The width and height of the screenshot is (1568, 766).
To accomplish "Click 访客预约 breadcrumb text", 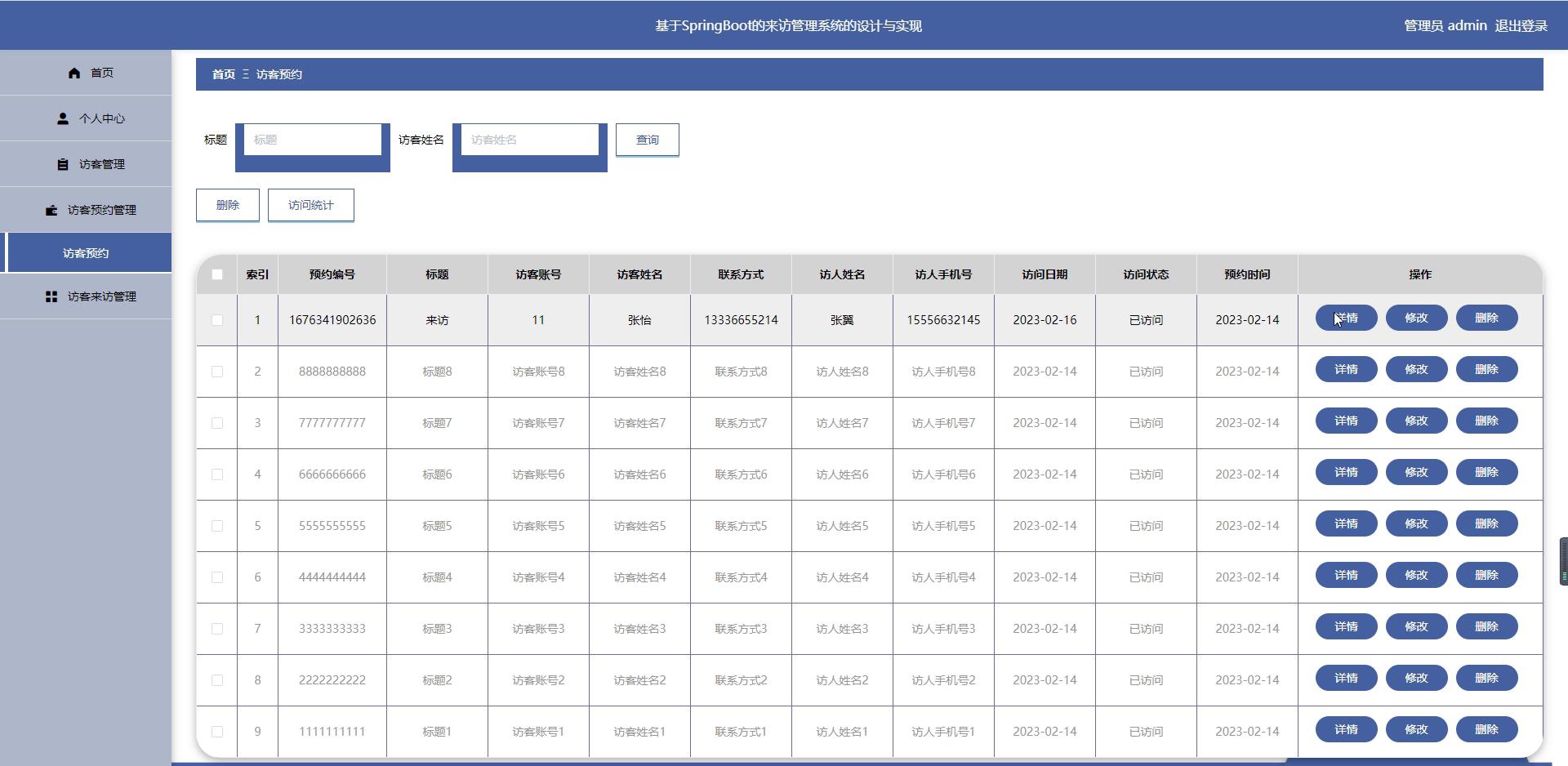I will [x=279, y=74].
